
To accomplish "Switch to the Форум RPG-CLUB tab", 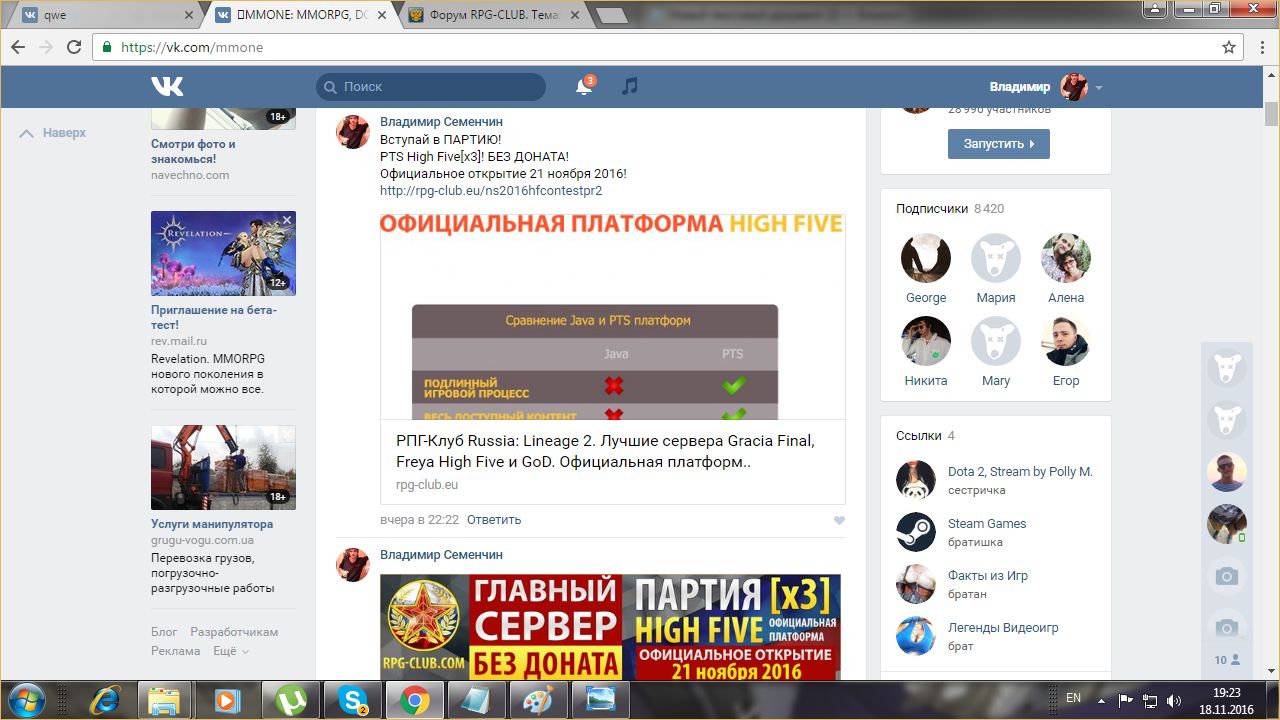I will tap(492, 15).
